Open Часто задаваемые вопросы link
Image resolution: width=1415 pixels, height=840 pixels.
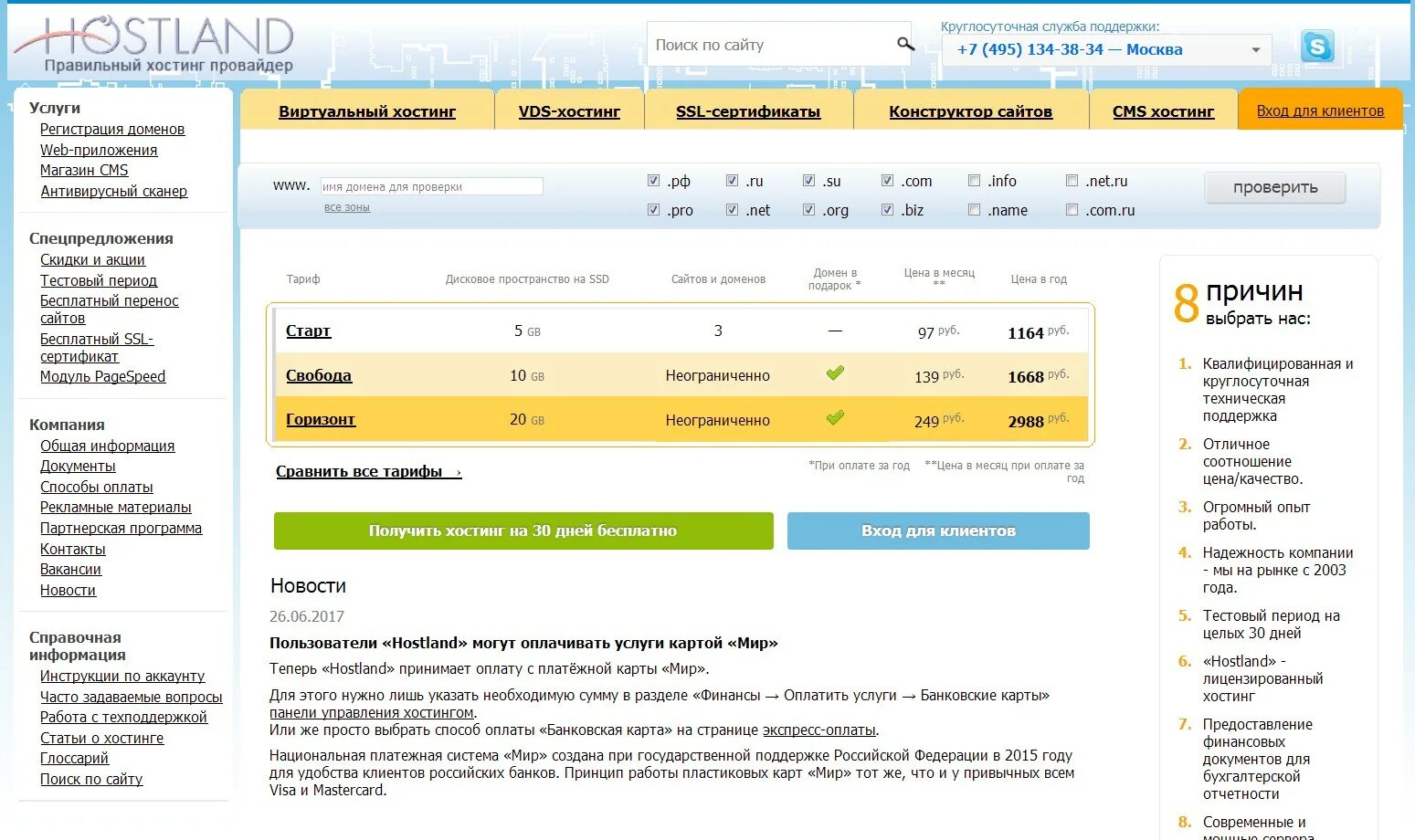[132, 697]
